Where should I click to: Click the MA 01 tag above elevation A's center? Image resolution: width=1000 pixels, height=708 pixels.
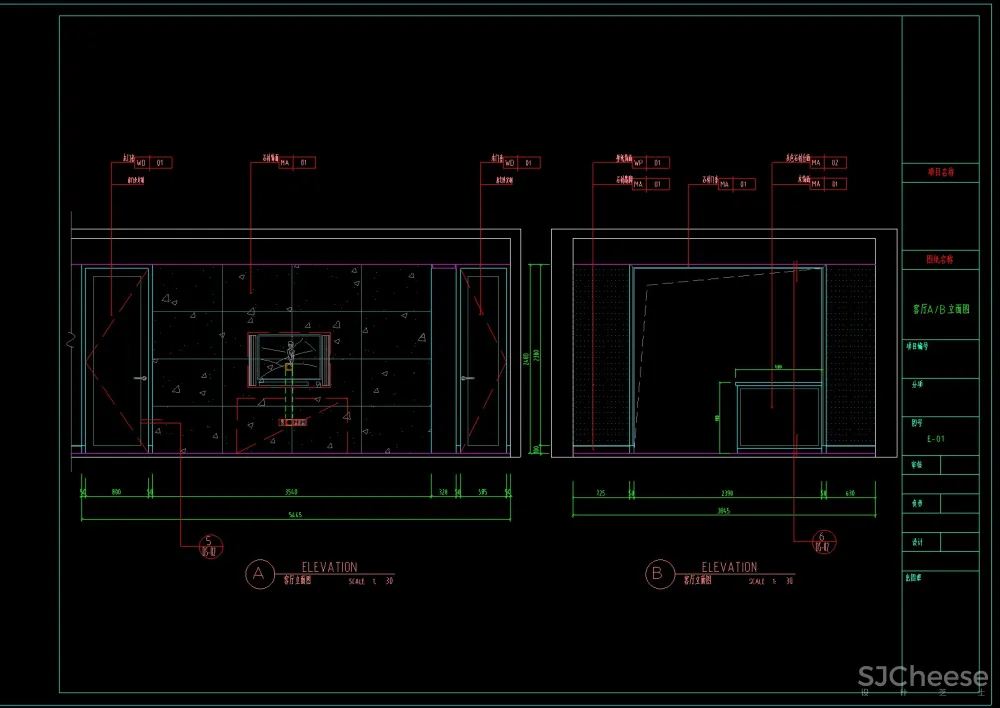pyautogui.click(x=296, y=162)
